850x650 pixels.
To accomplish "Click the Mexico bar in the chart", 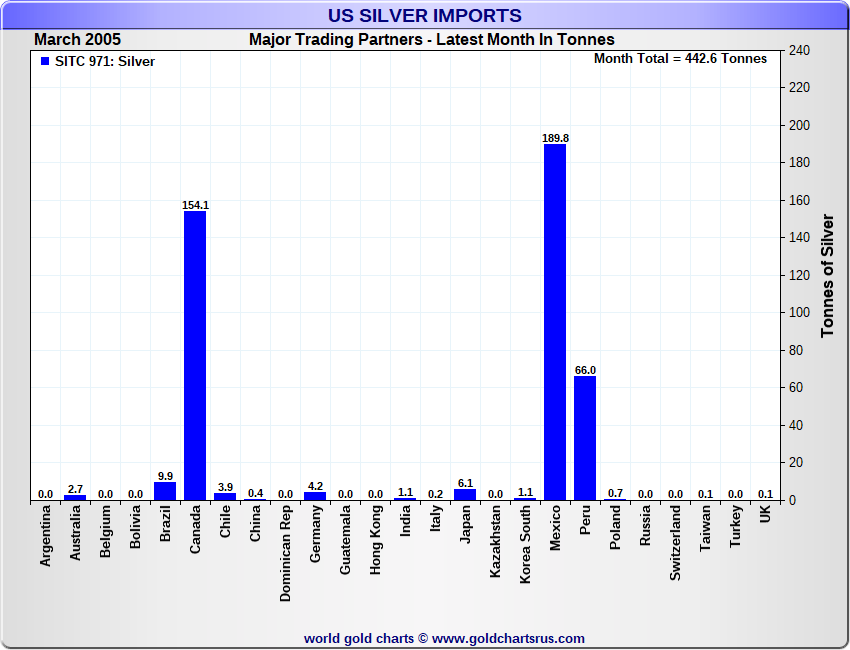I will coord(555,322).
